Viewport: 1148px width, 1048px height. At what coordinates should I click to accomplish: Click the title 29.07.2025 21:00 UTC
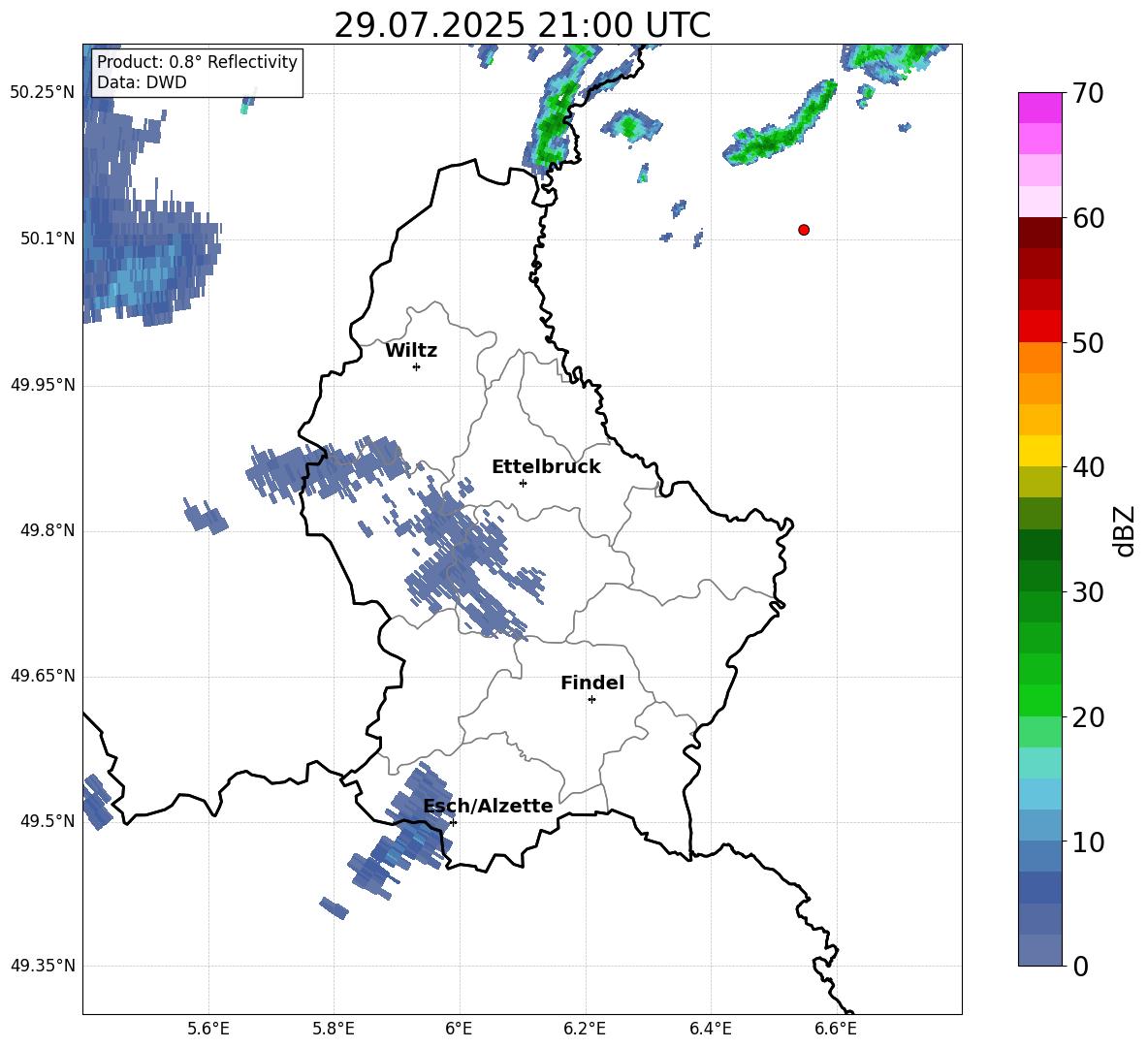523,25
